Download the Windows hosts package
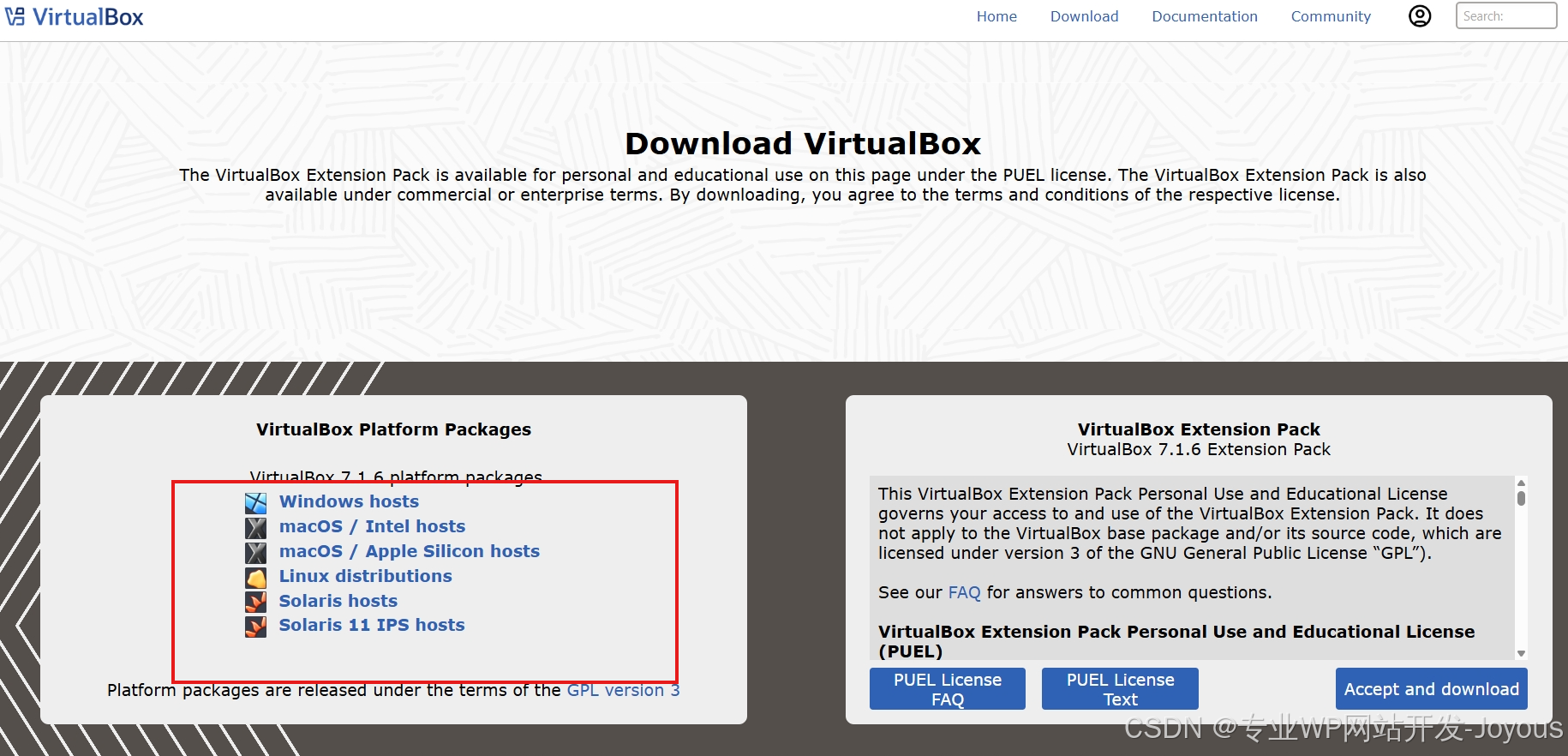This screenshot has height=756, width=1568. click(x=349, y=501)
